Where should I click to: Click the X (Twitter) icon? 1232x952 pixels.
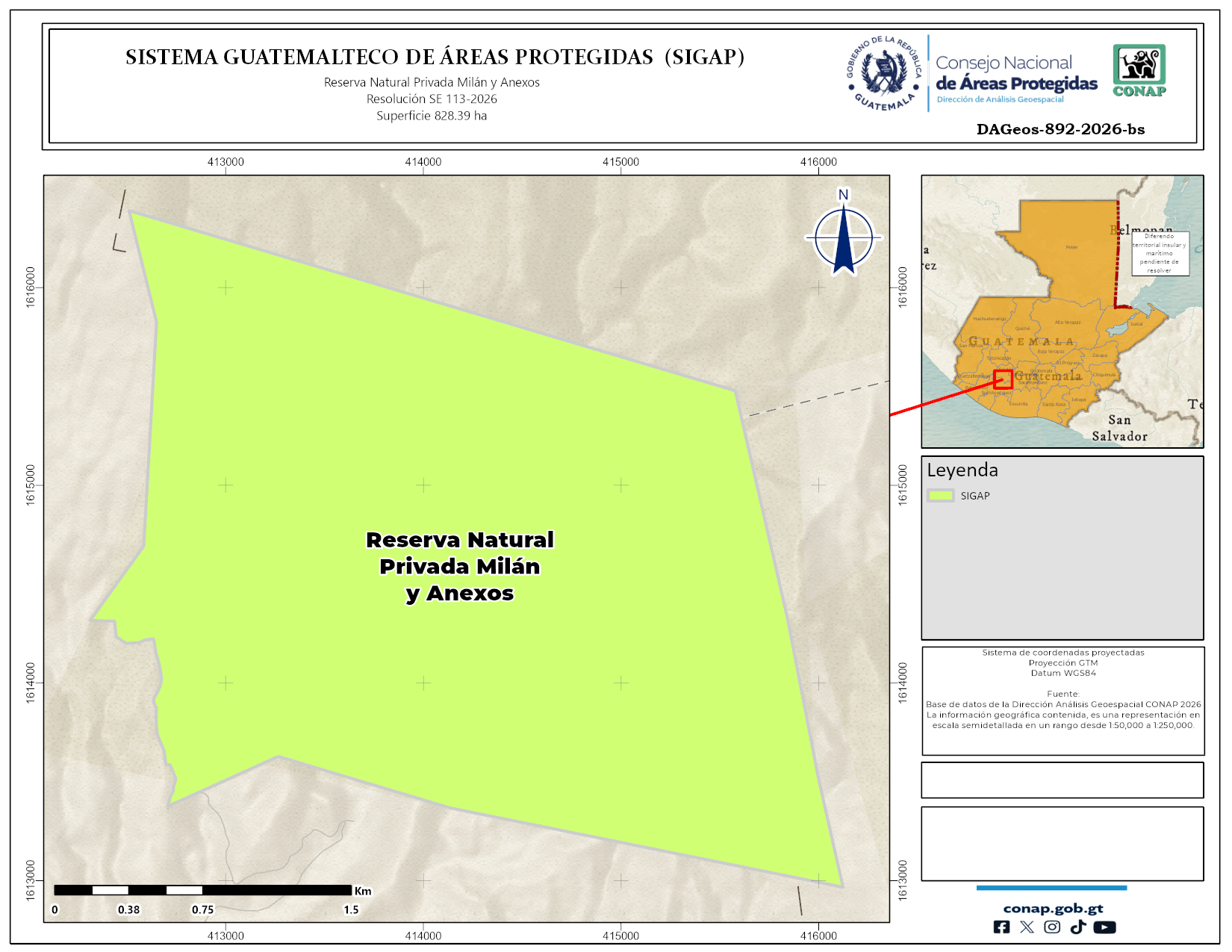(x=1027, y=927)
